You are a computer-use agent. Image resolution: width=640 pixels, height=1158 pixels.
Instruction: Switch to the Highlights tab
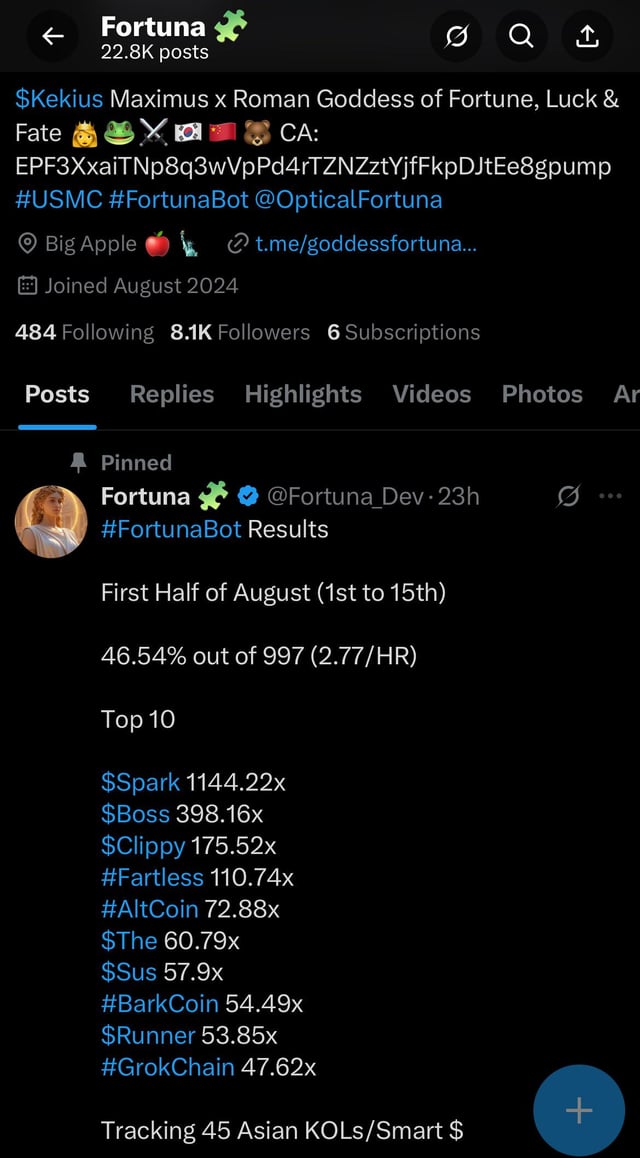(x=303, y=394)
